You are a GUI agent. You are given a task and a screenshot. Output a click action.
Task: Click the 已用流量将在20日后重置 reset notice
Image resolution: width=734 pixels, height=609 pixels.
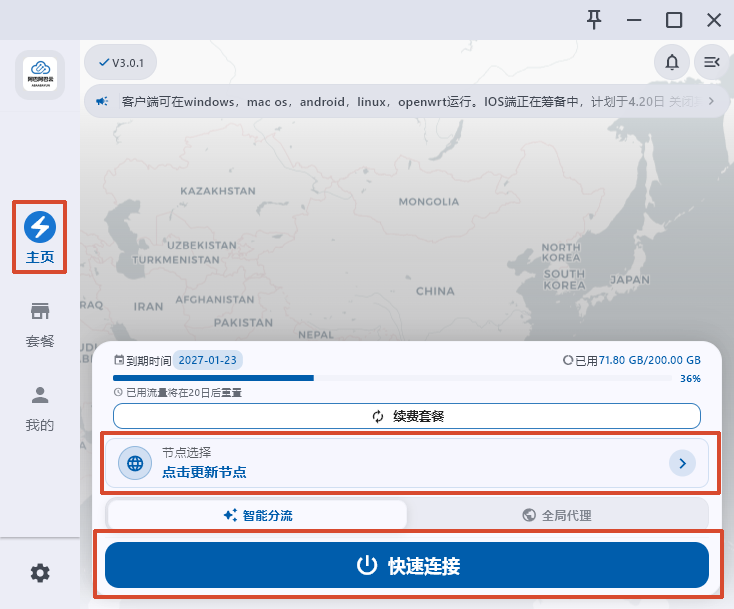click(x=184, y=393)
